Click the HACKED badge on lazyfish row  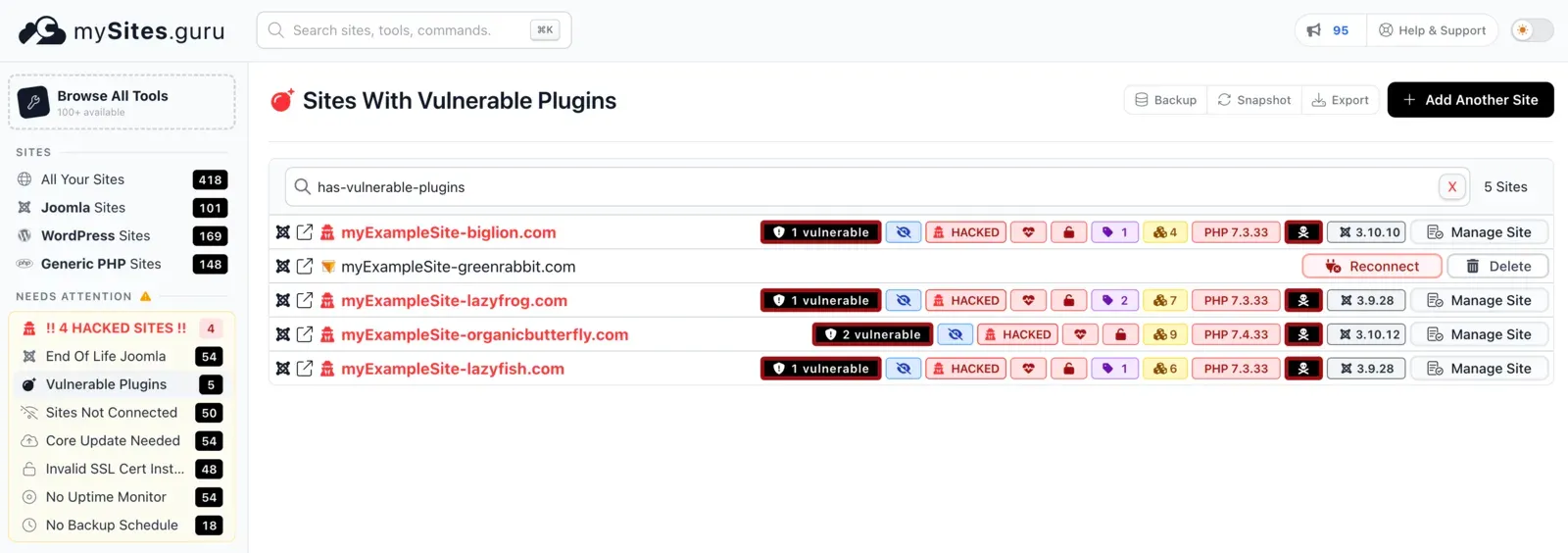965,369
